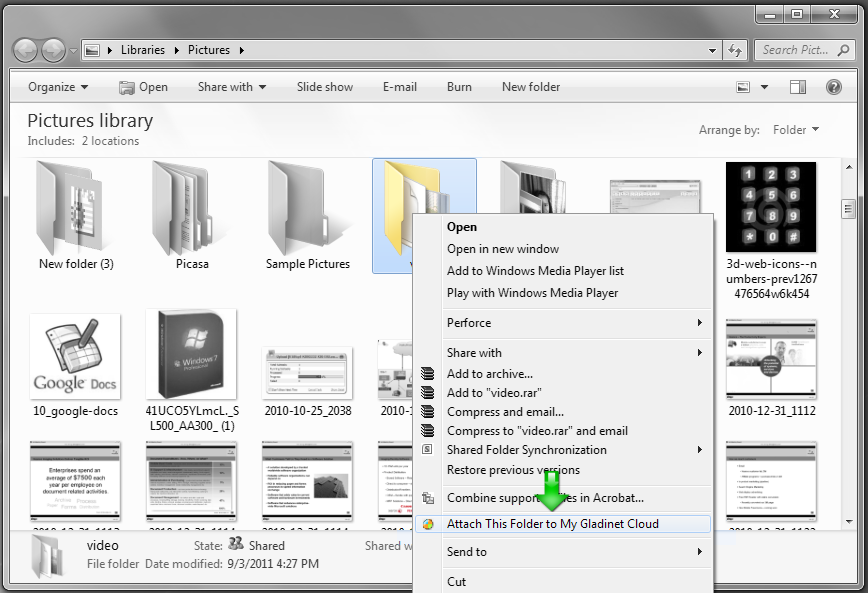Select Restore previous versions entry
Viewport: 868px width, 593px height.
pyautogui.click(x=514, y=470)
